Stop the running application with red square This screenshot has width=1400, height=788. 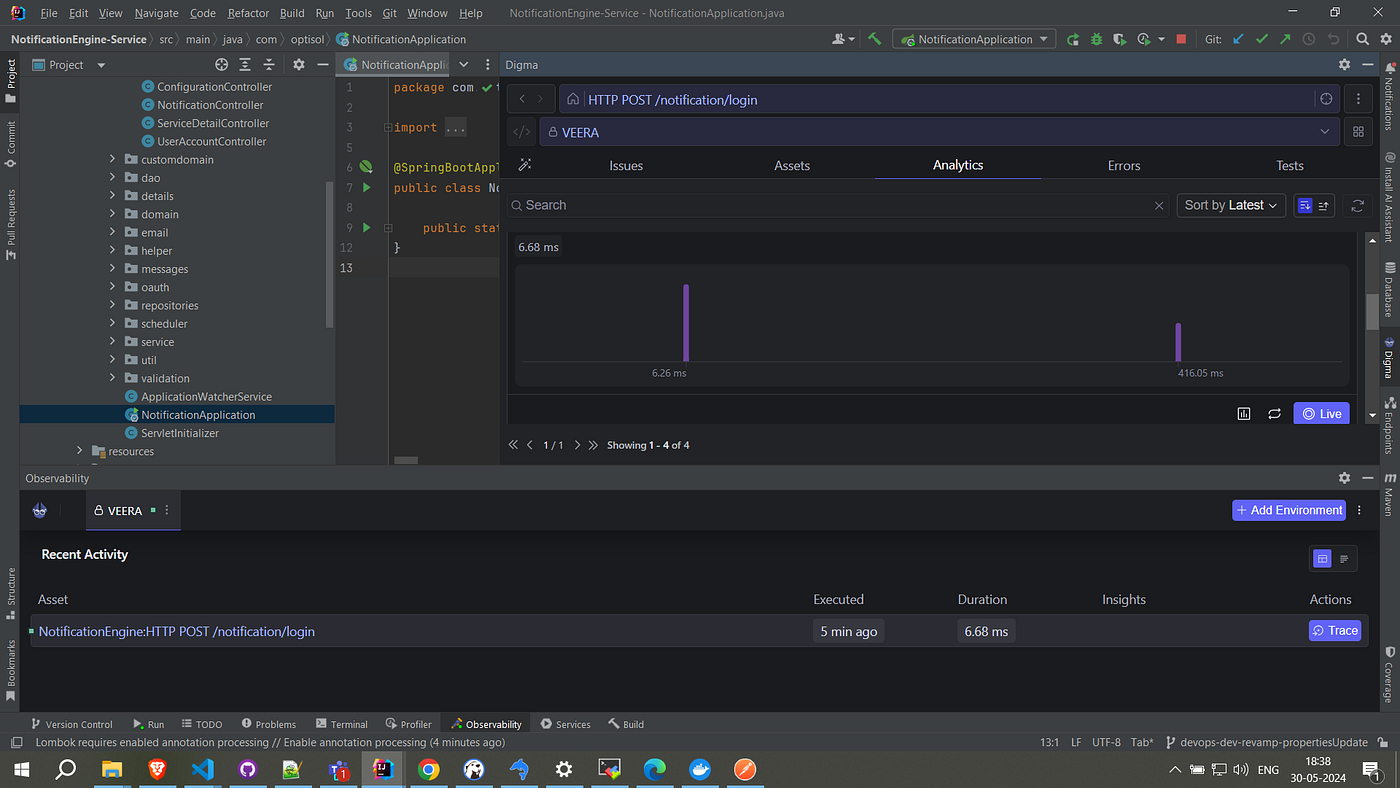1181,39
